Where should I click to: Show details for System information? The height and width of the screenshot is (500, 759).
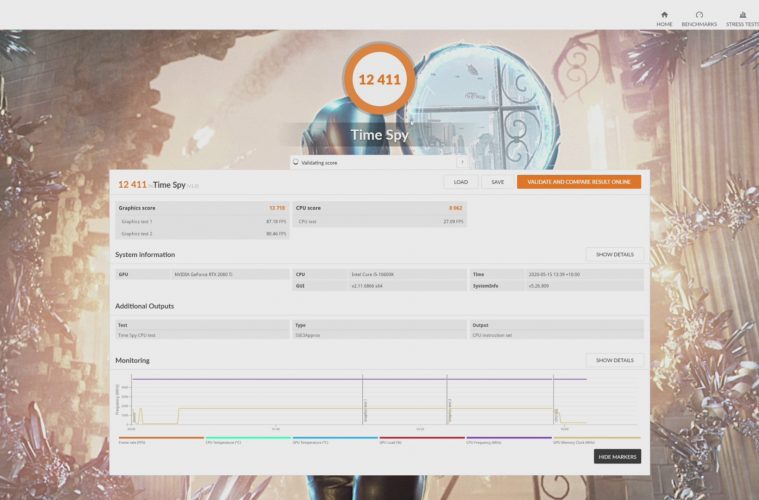(x=615, y=255)
